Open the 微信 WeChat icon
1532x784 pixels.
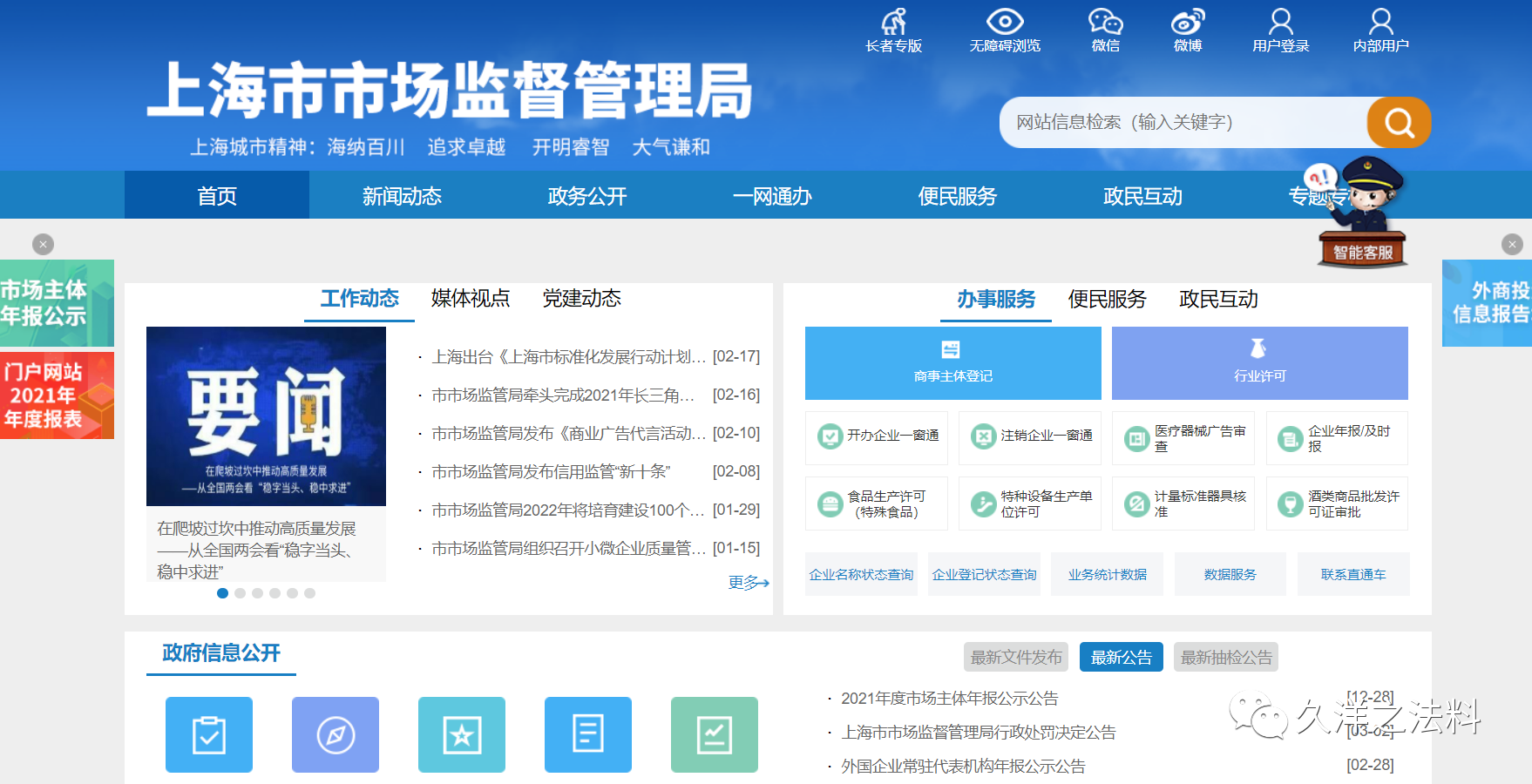(x=1105, y=23)
